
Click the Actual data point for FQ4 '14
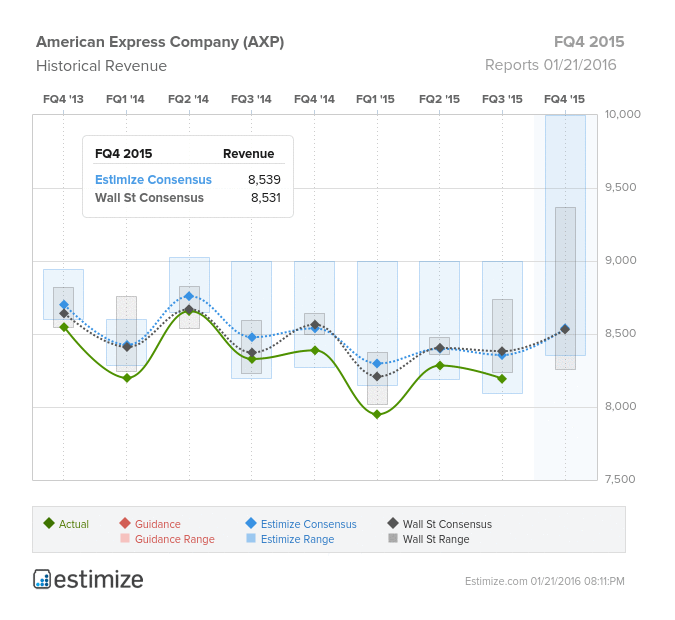point(315,350)
